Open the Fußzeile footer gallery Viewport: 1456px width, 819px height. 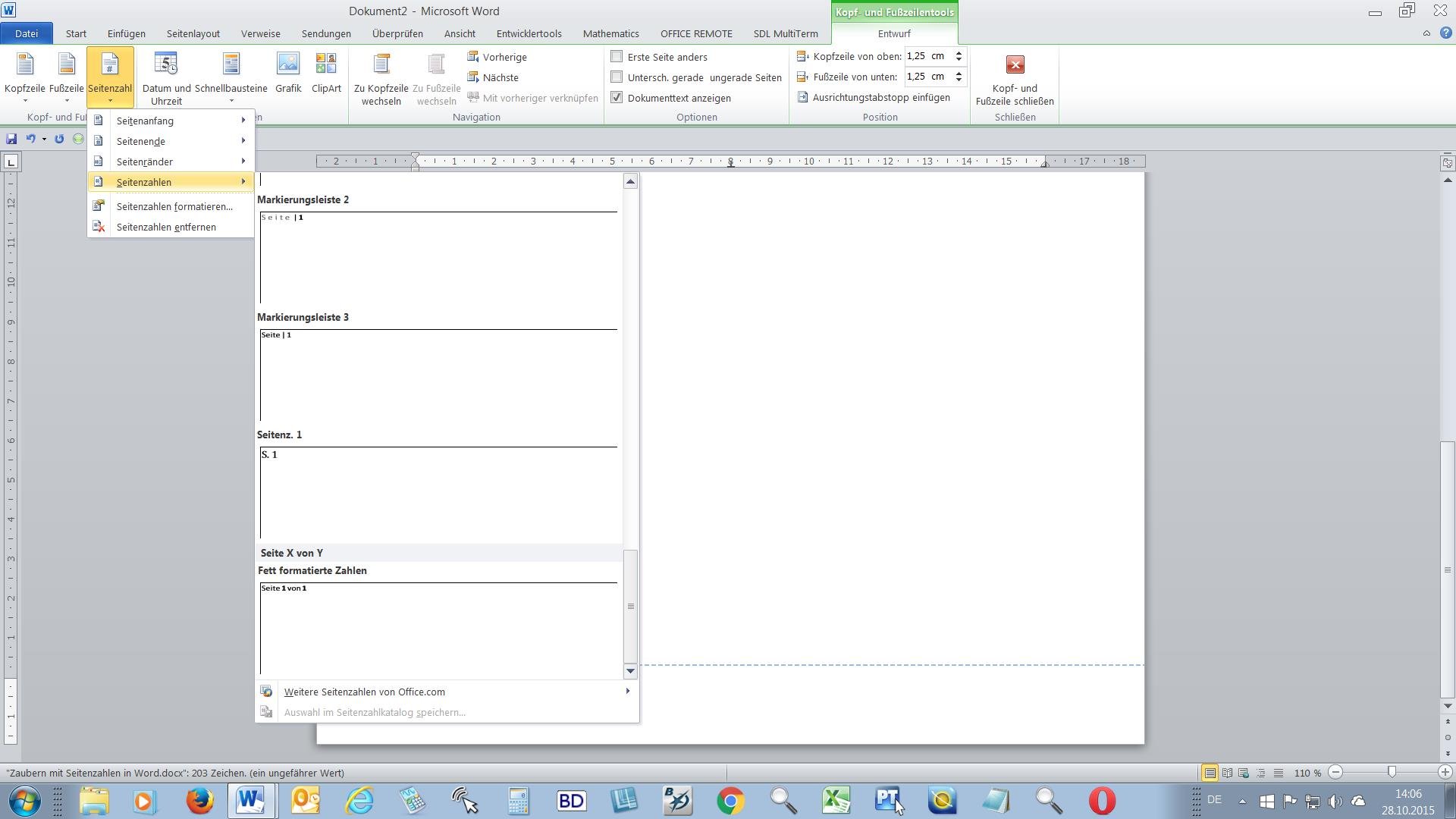pyautogui.click(x=67, y=77)
